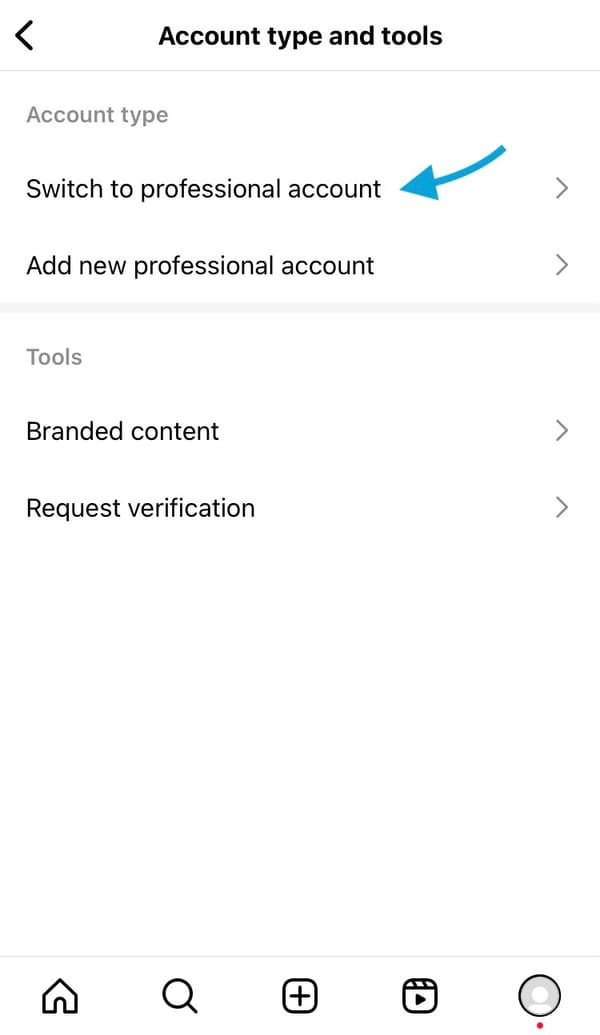Expand the Request verification chevron
The width and height of the screenshot is (600, 1035).
(562, 508)
